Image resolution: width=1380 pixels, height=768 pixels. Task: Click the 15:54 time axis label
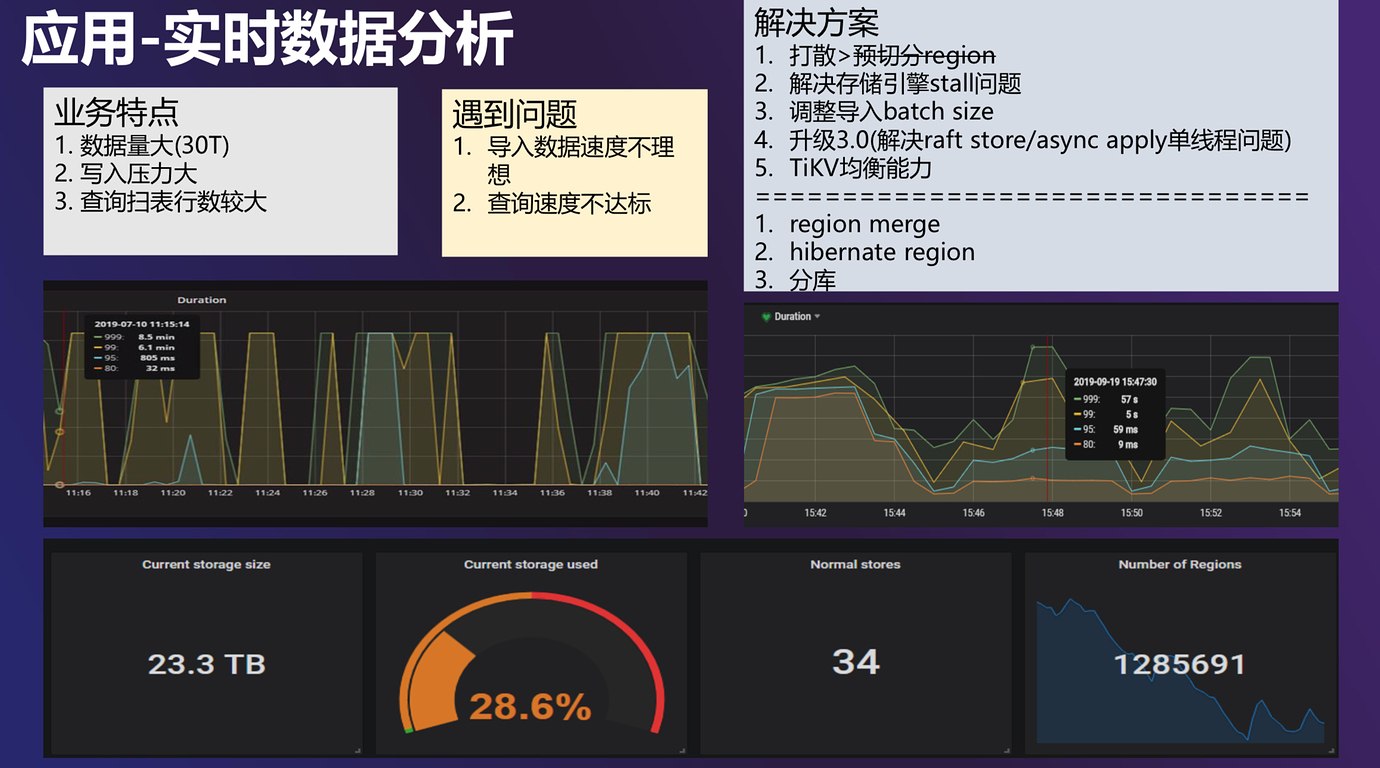pyautogui.click(x=1290, y=513)
